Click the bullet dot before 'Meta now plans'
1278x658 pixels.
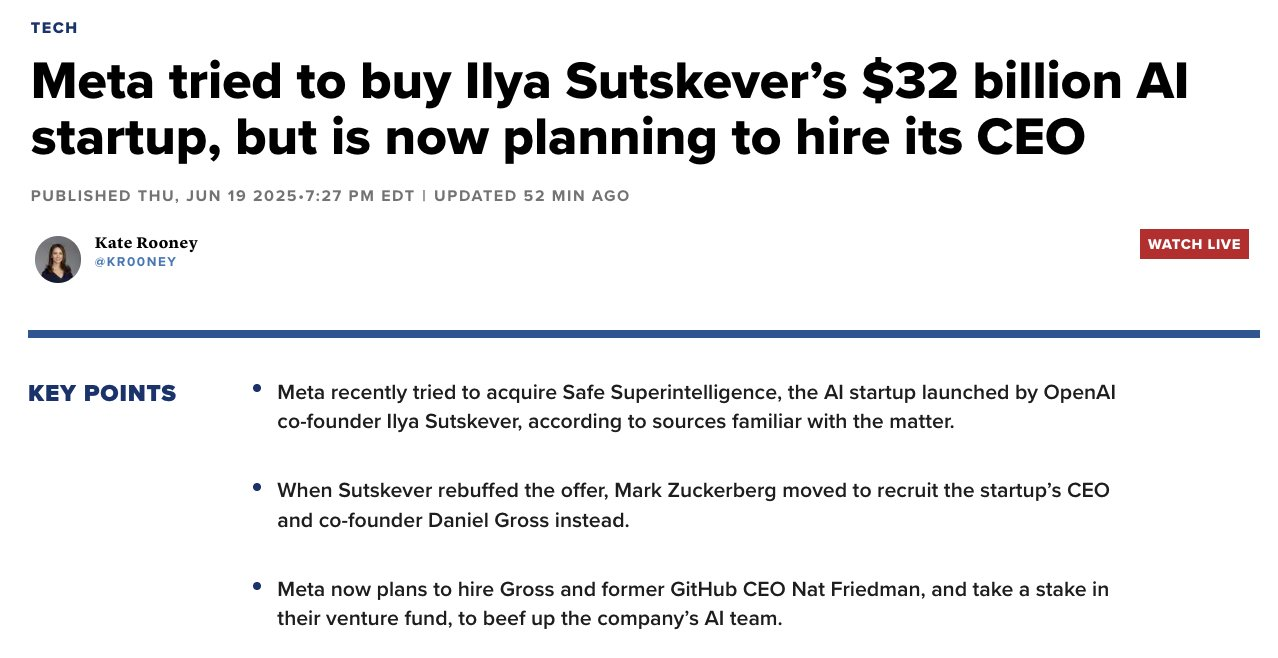(x=257, y=586)
